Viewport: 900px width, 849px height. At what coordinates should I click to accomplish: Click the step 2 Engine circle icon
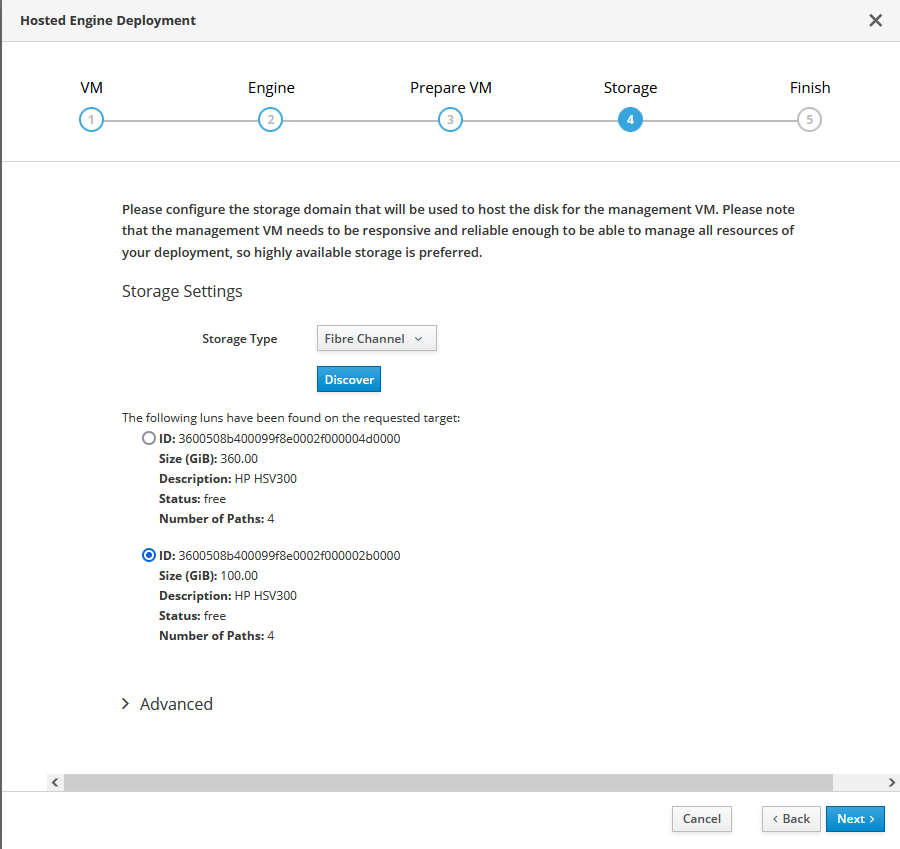point(270,120)
